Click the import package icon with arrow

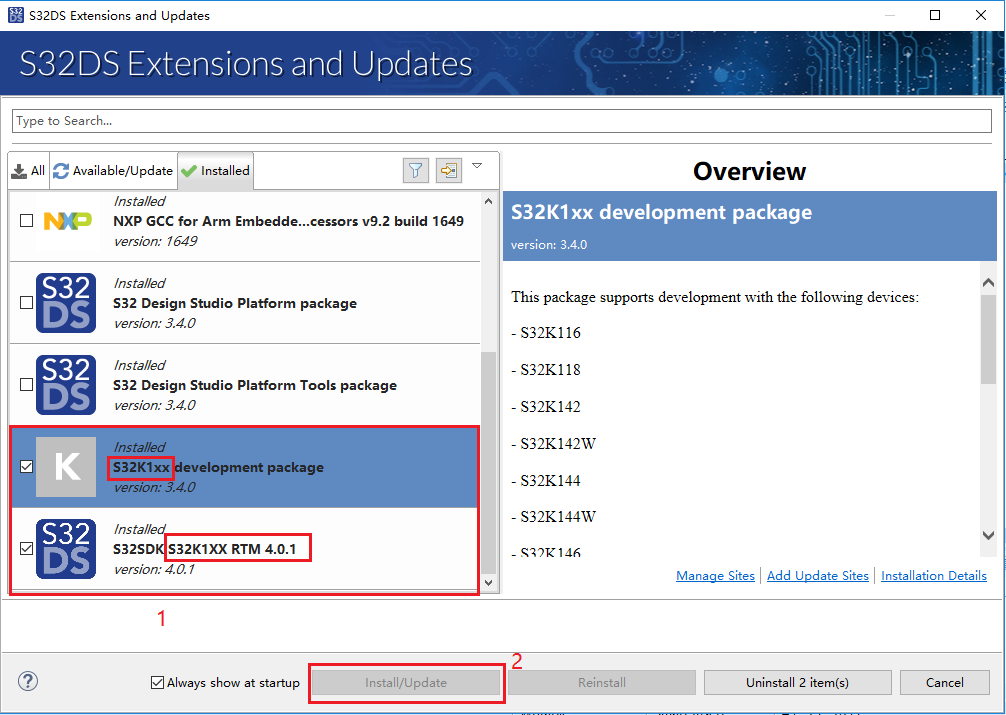tap(448, 171)
